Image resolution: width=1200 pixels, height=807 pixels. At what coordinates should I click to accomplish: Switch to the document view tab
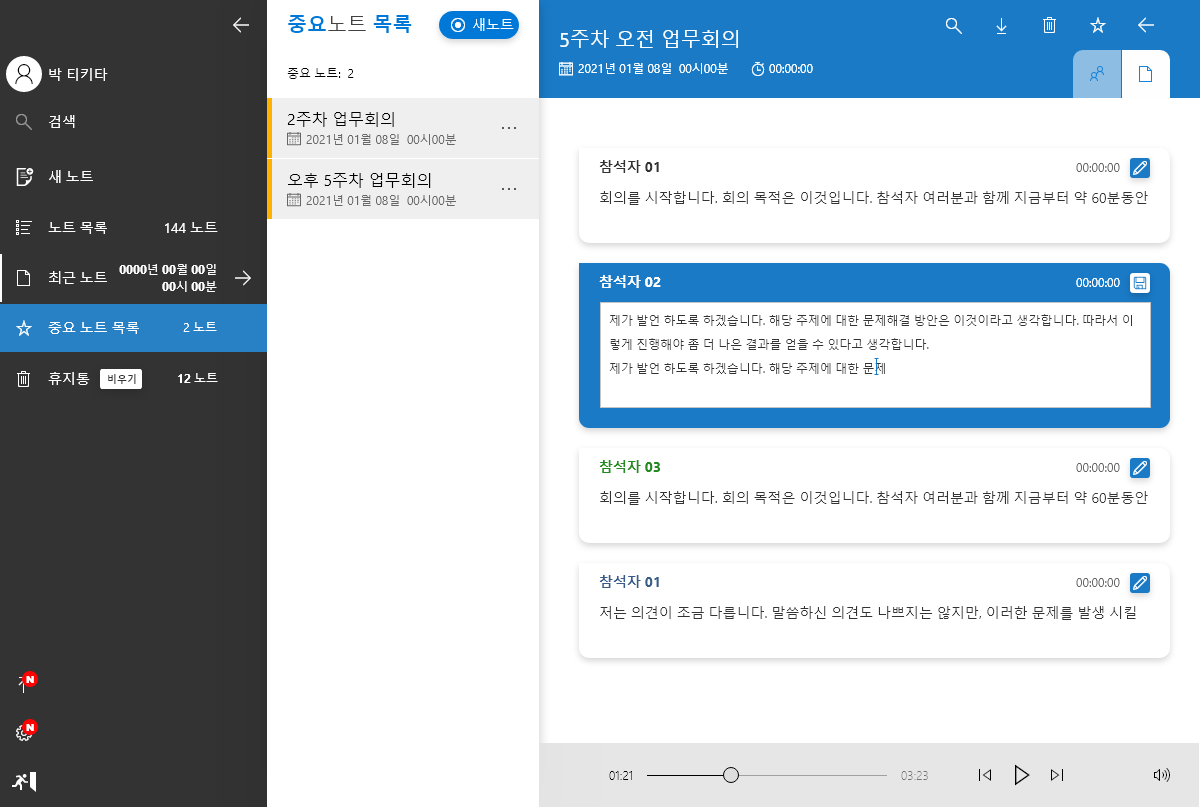(x=1146, y=74)
